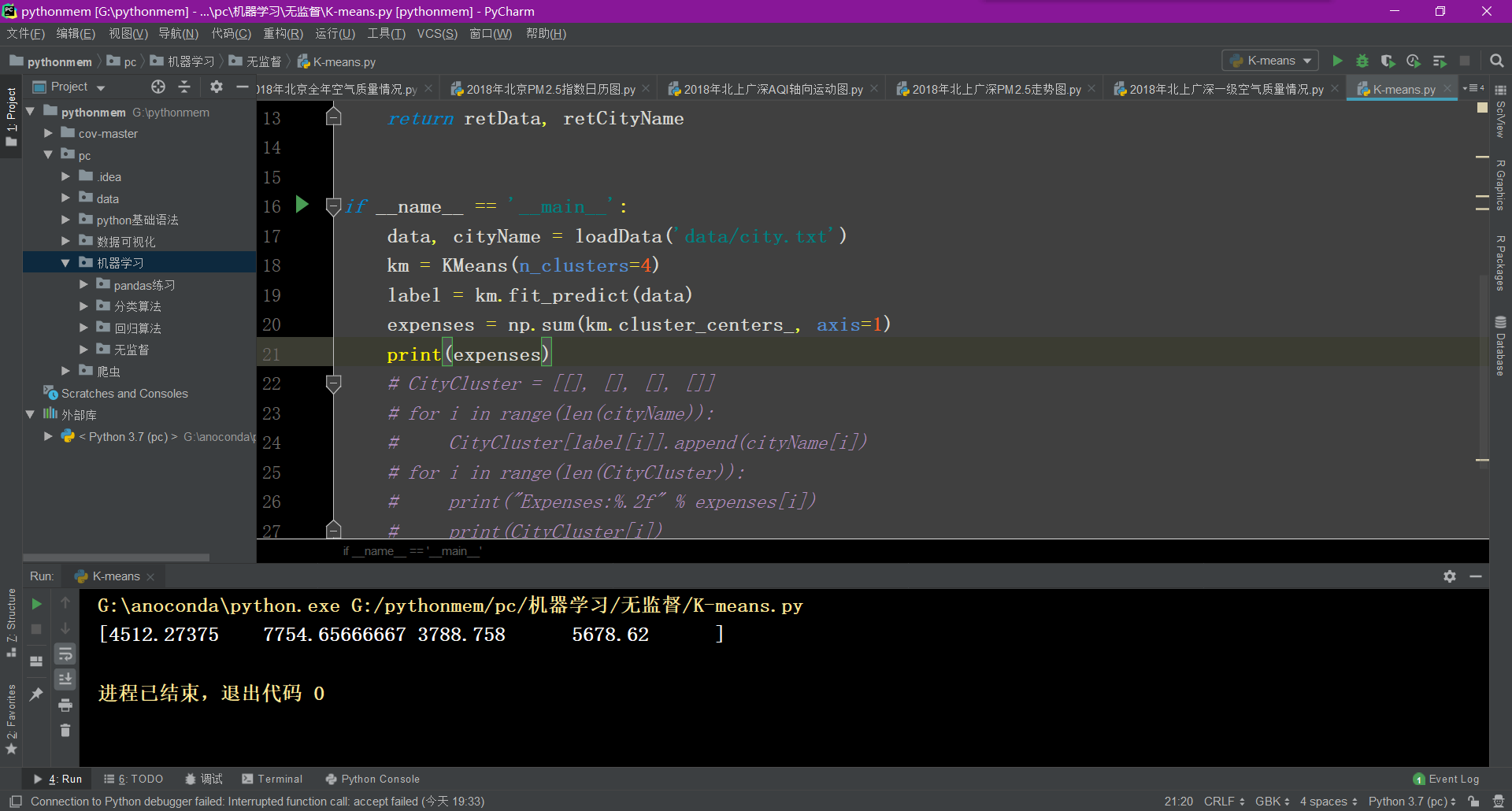Rerun K-means in Run panel

coord(36,604)
